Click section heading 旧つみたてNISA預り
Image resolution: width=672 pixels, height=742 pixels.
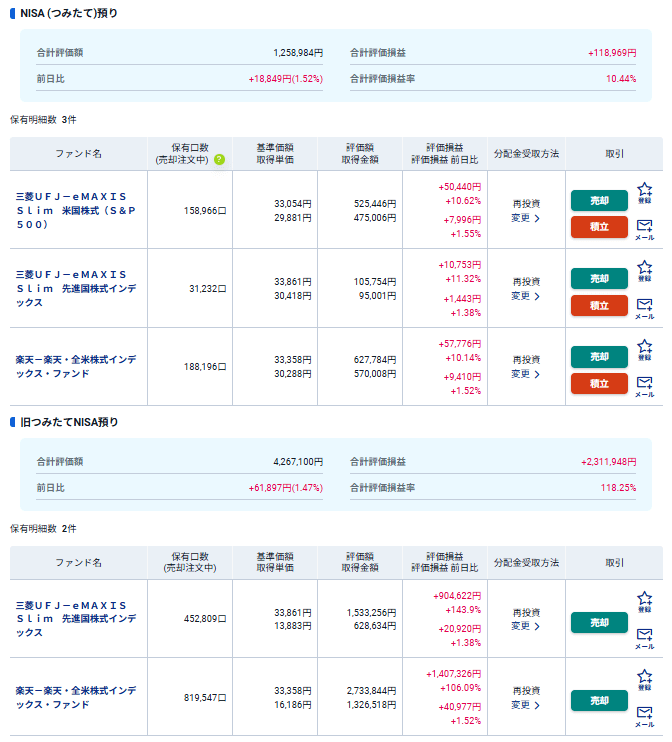click(69, 422)
